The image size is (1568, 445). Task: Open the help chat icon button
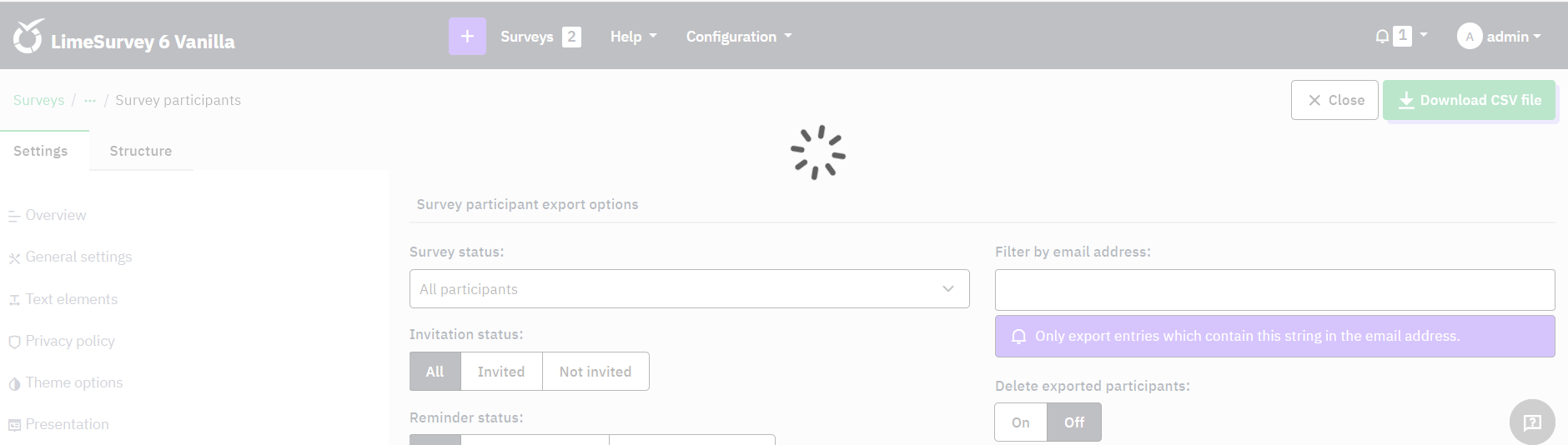[x=1531, y=422]
